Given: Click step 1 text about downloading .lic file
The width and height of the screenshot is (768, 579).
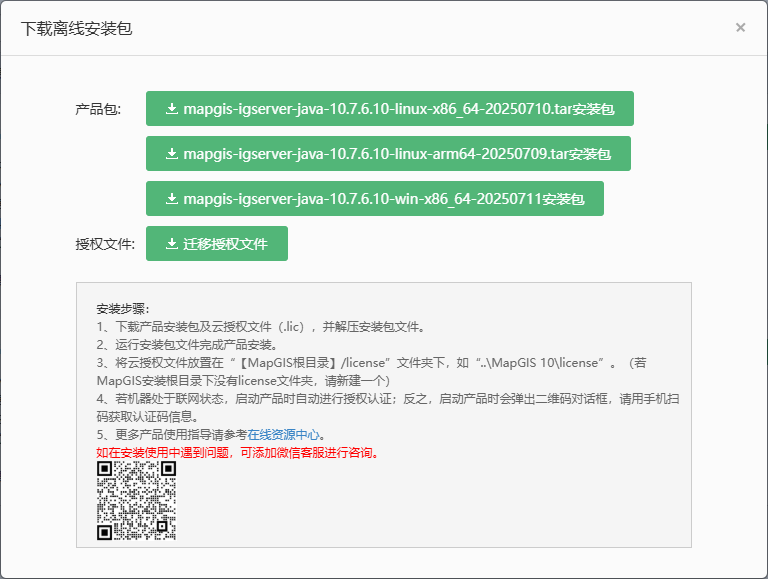Looking at the screenshot, I should [260, 326].
